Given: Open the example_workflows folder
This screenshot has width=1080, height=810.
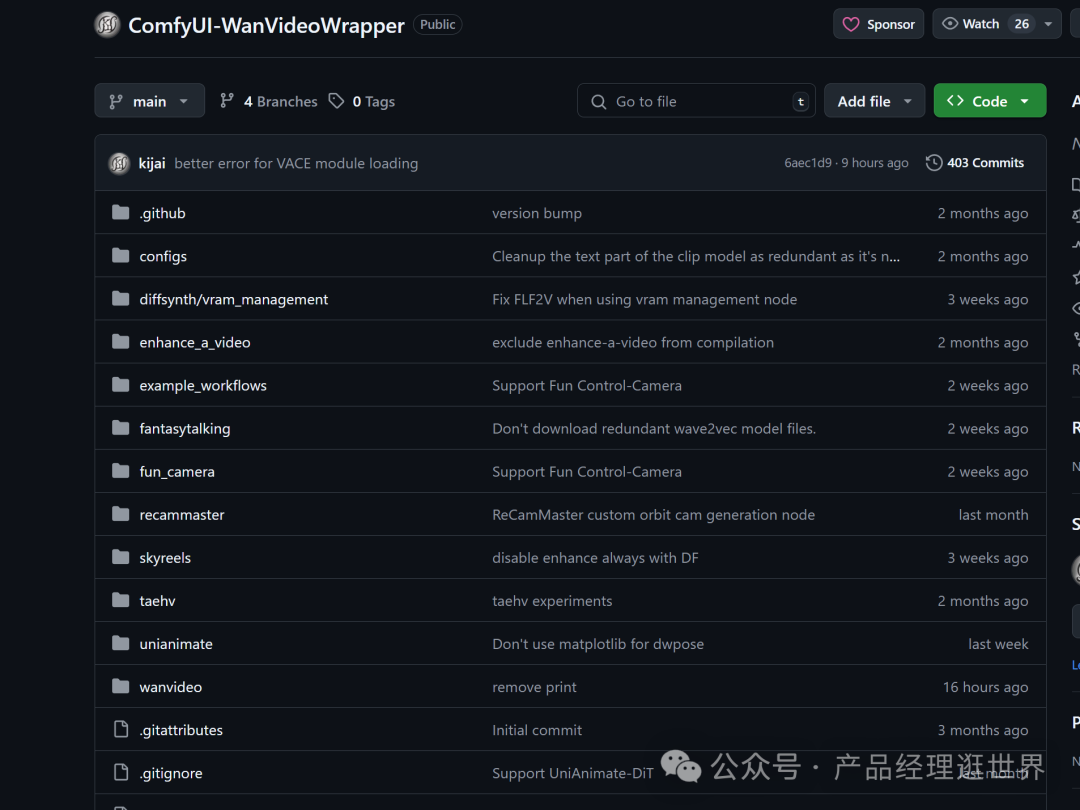Looking at the screenshot, I should tap(203, 386).
